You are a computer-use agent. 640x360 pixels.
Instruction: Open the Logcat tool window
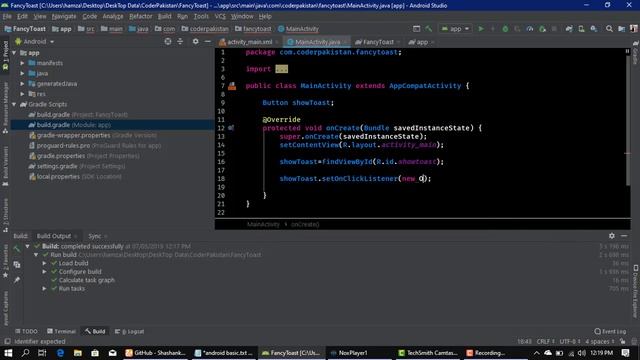pyautogui.click(x=129, y=331)
